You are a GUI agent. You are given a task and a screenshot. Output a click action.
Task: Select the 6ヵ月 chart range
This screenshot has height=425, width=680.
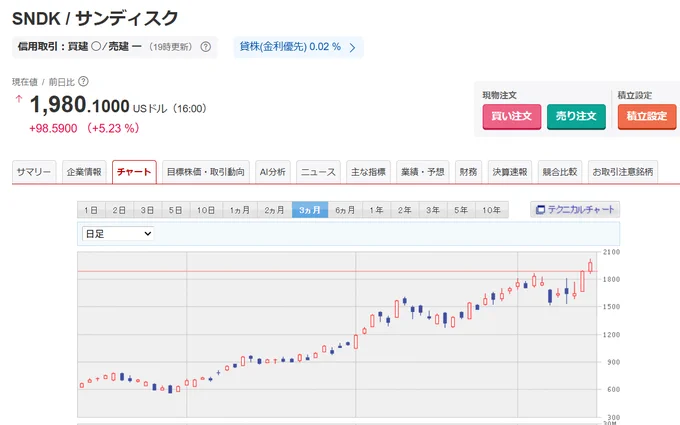pyautogui.click(x=345, y=210)
